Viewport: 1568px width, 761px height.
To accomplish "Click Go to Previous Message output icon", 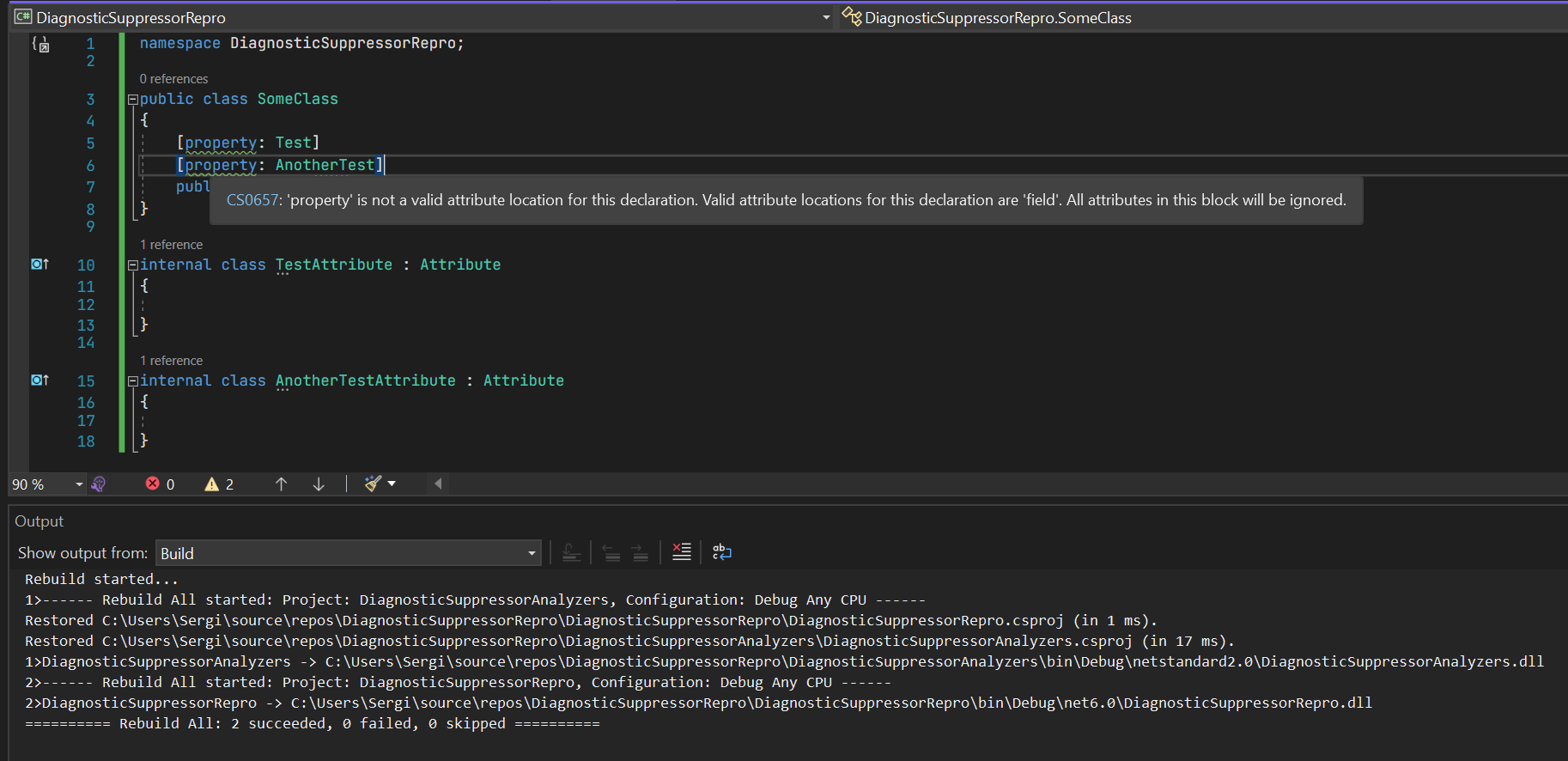I will tap(611, 552).
